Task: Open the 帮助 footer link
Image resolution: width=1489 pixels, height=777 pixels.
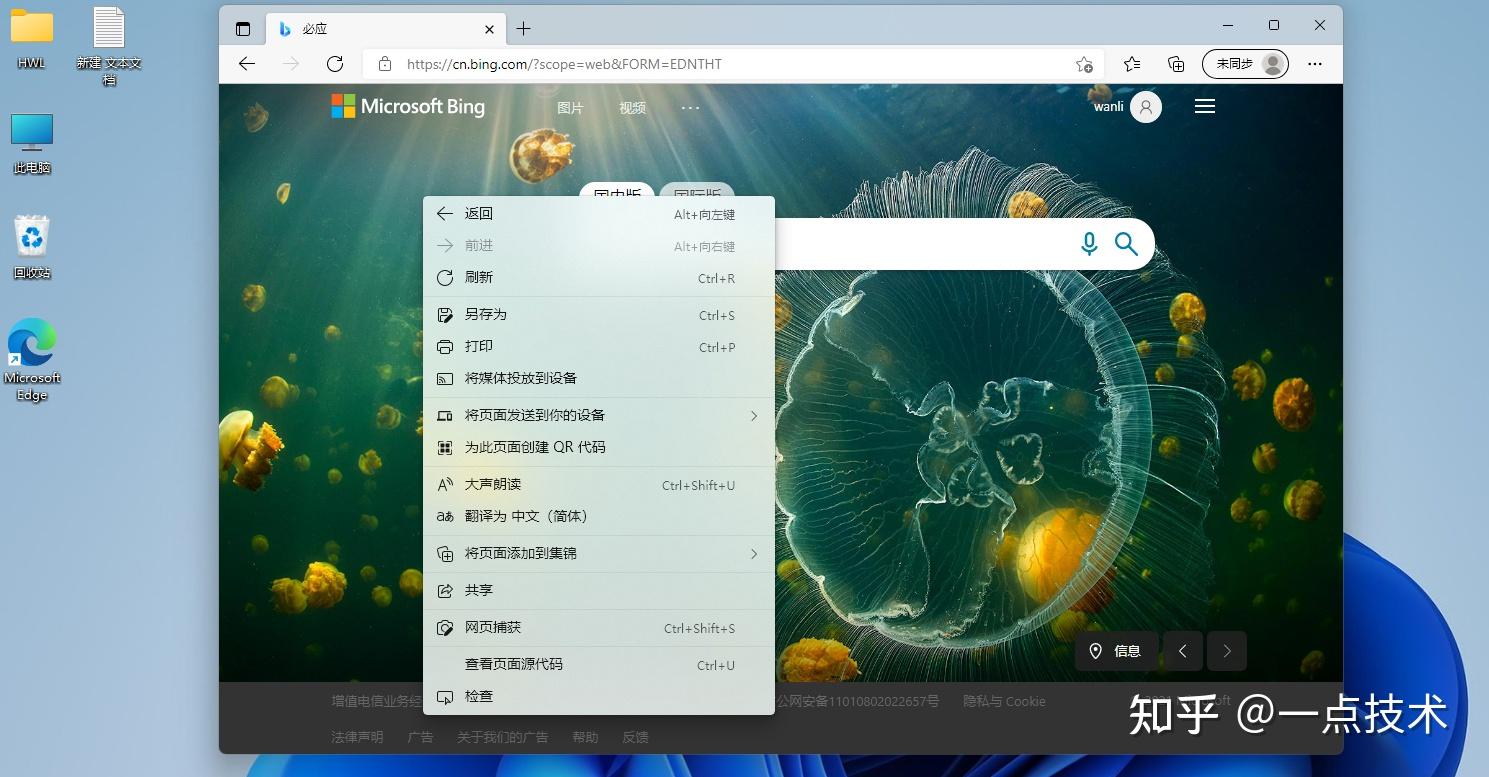Action: 585,737
